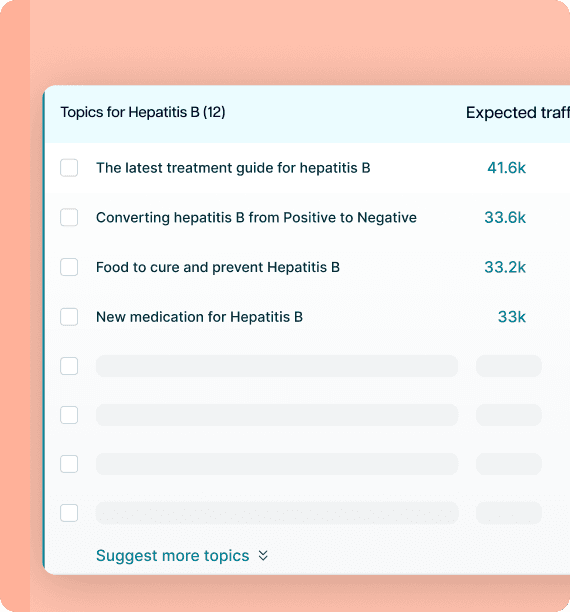Check the first placeholder row checkbox
The height and width of the screenshot is (612, 570).
pyautogui.click(x=69, y=366)
